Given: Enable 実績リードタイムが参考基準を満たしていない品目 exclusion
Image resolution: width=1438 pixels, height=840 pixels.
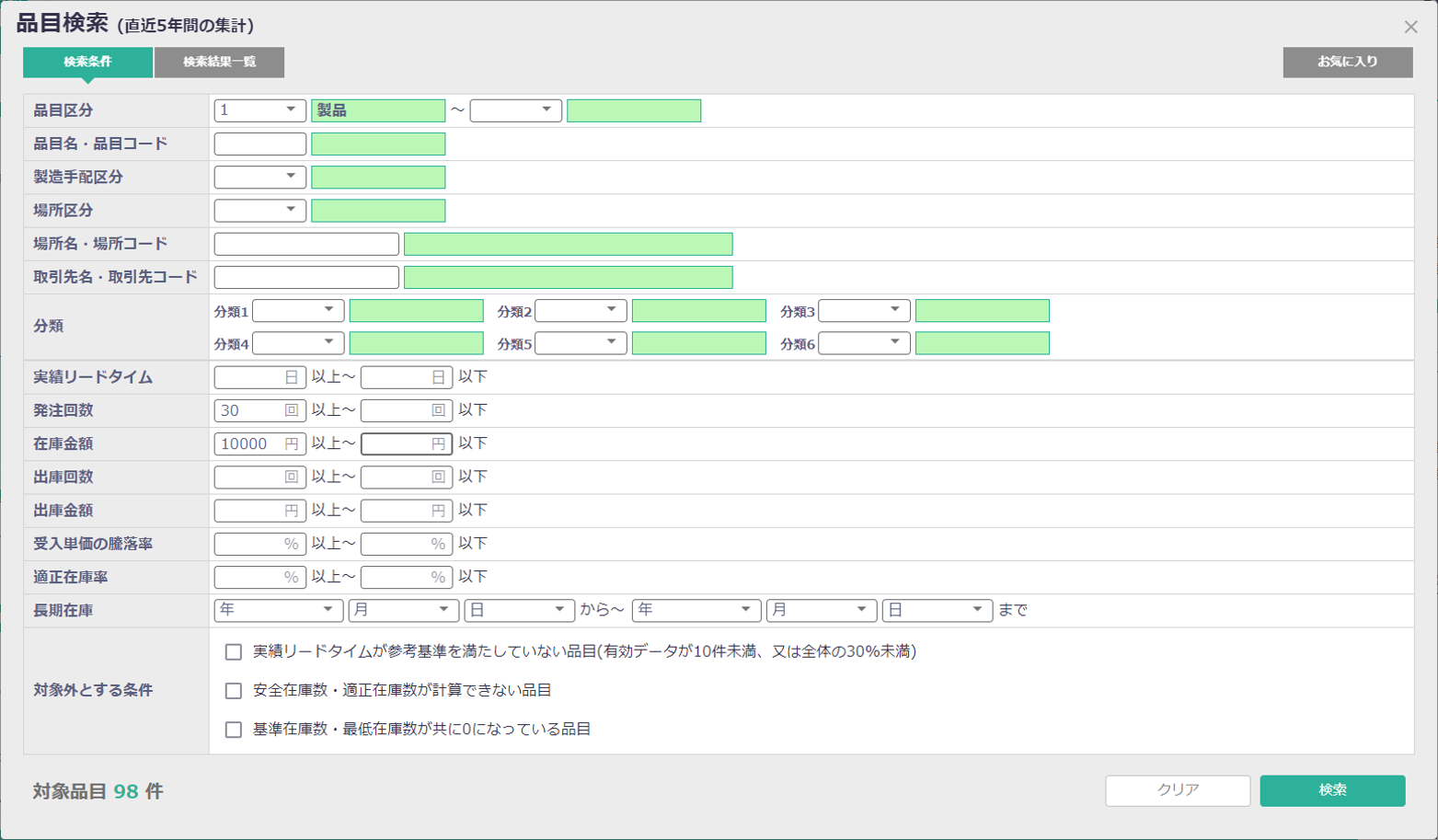Looking at the screenshot, I should (x=232, y=652).
